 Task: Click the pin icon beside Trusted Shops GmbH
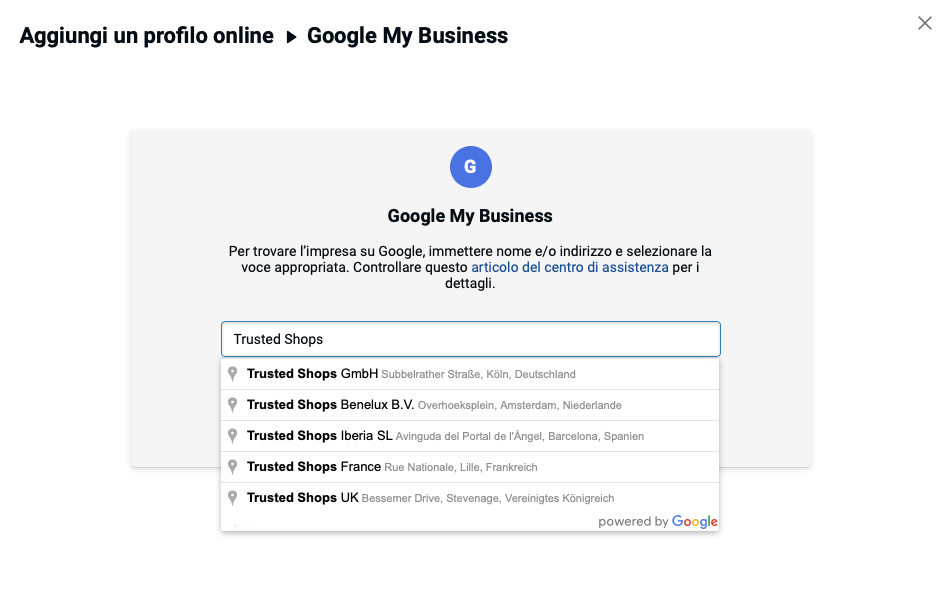[x=233, y=374]
